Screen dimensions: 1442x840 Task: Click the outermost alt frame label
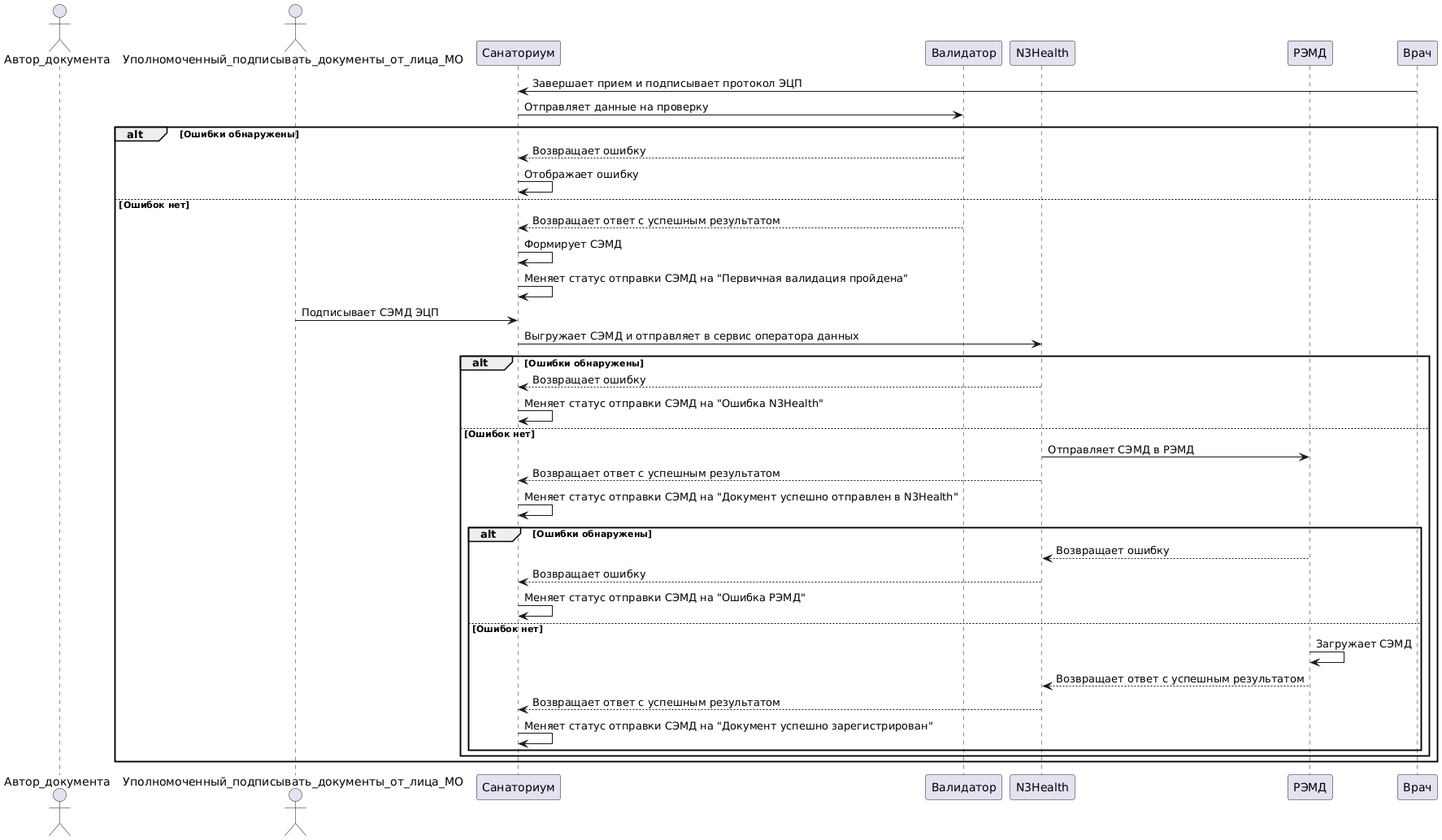click(136, 135)
